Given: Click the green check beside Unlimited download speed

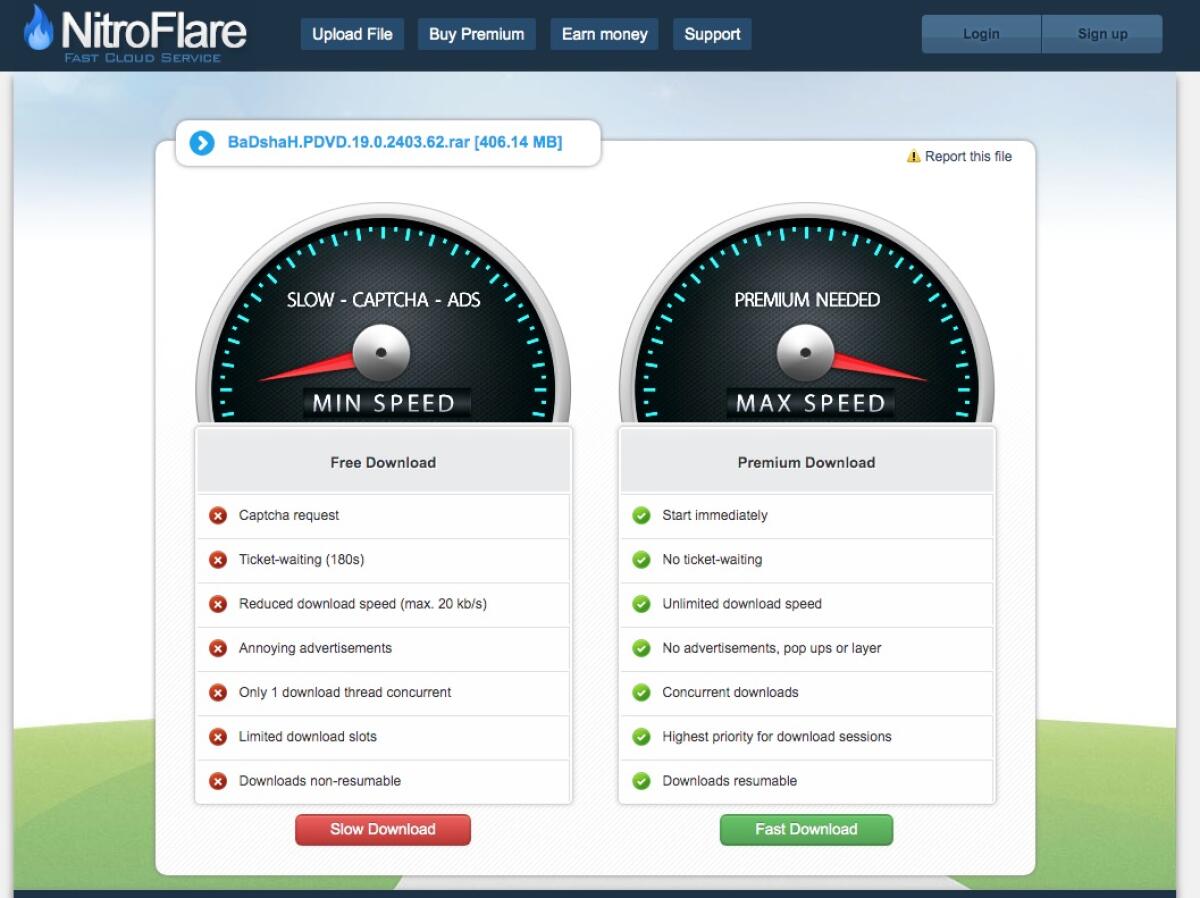Looking at the screenshot, I should (x=641, y=604).
